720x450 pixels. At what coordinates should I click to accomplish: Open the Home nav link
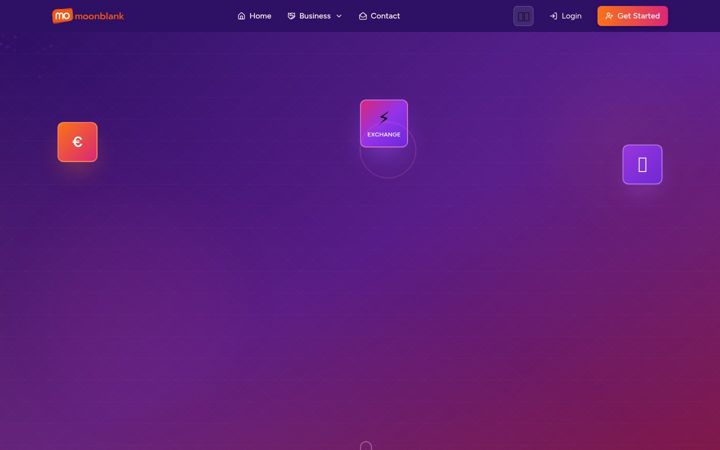[x=254, y=16]
